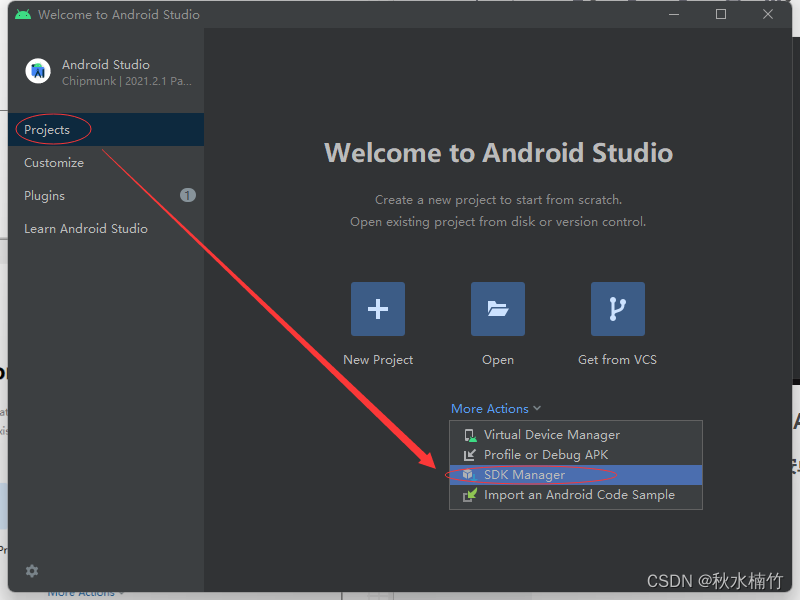Screen dimensions: 800x600
Task: Switch to the Customize tab
Action: coord(106,163)
